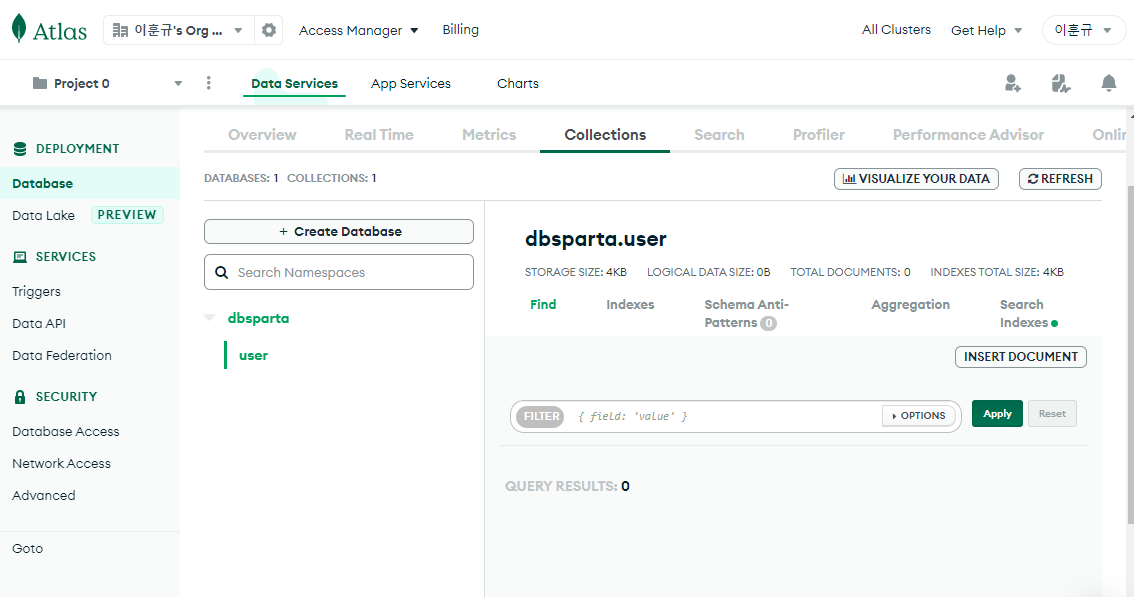1134x597 pixels.
Task: Open the 이훈규 user account menu
Action: [1083, 30]
